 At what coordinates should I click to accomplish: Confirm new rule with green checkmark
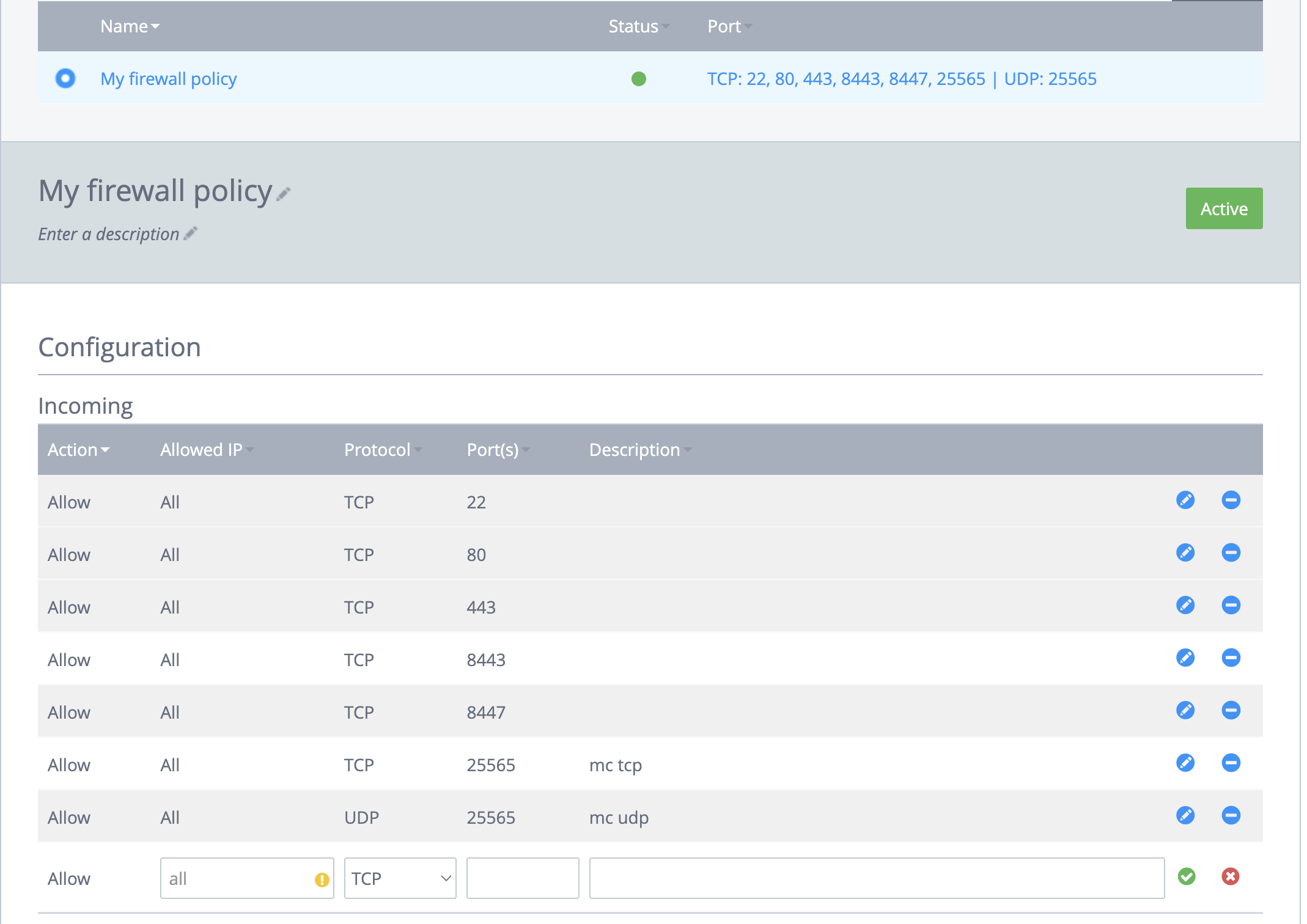[x=1187, y=877]
